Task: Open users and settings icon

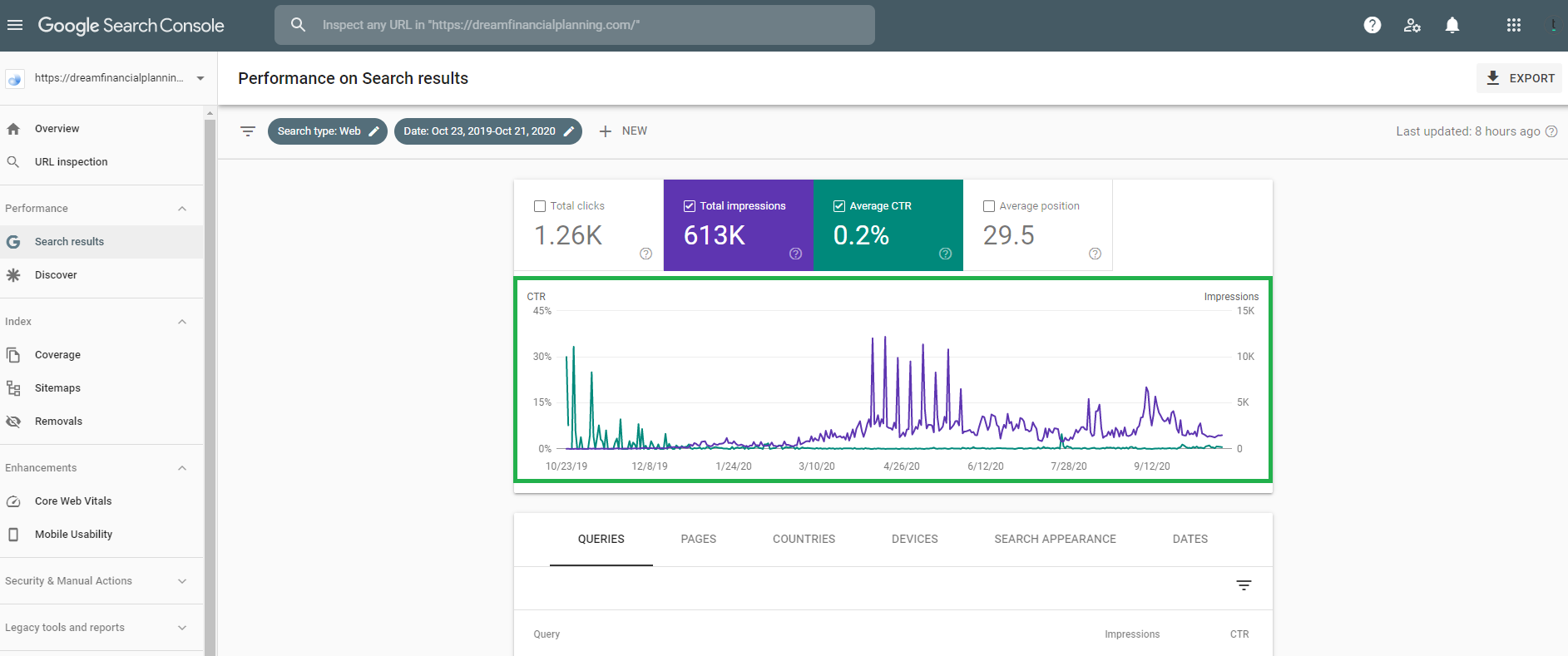Action: [1412, 25]
